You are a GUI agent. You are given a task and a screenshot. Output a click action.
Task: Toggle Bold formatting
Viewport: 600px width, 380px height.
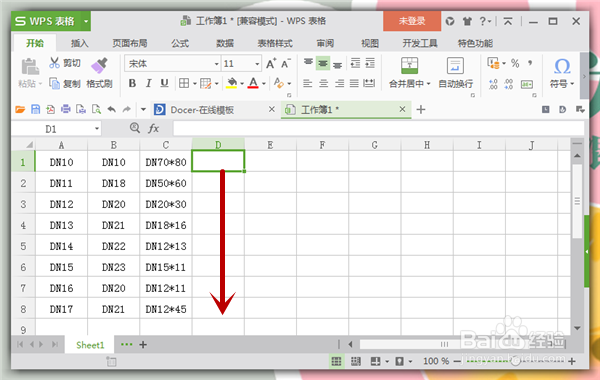[132, 83]
